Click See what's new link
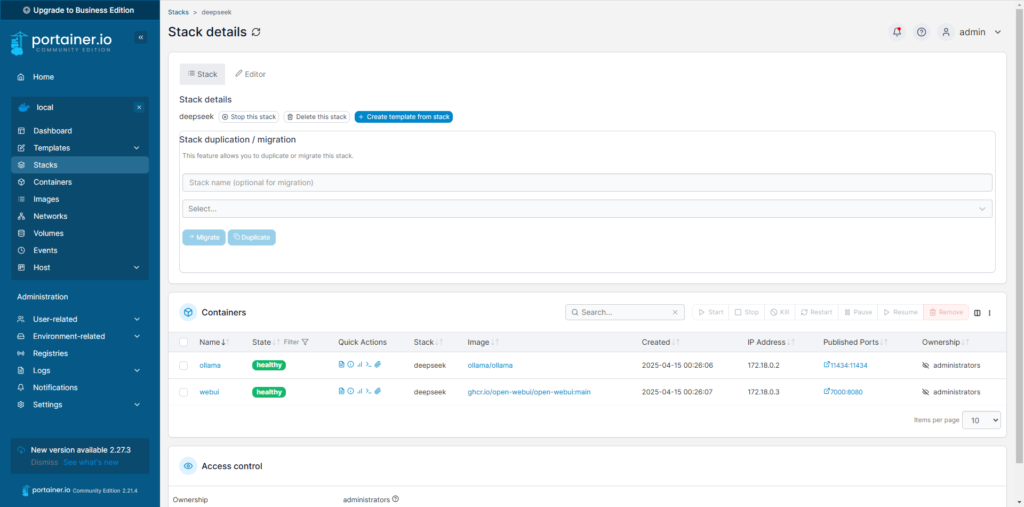Image resolution: width=1024 pixels, height=507 pixels. click(x=91, y=463)
